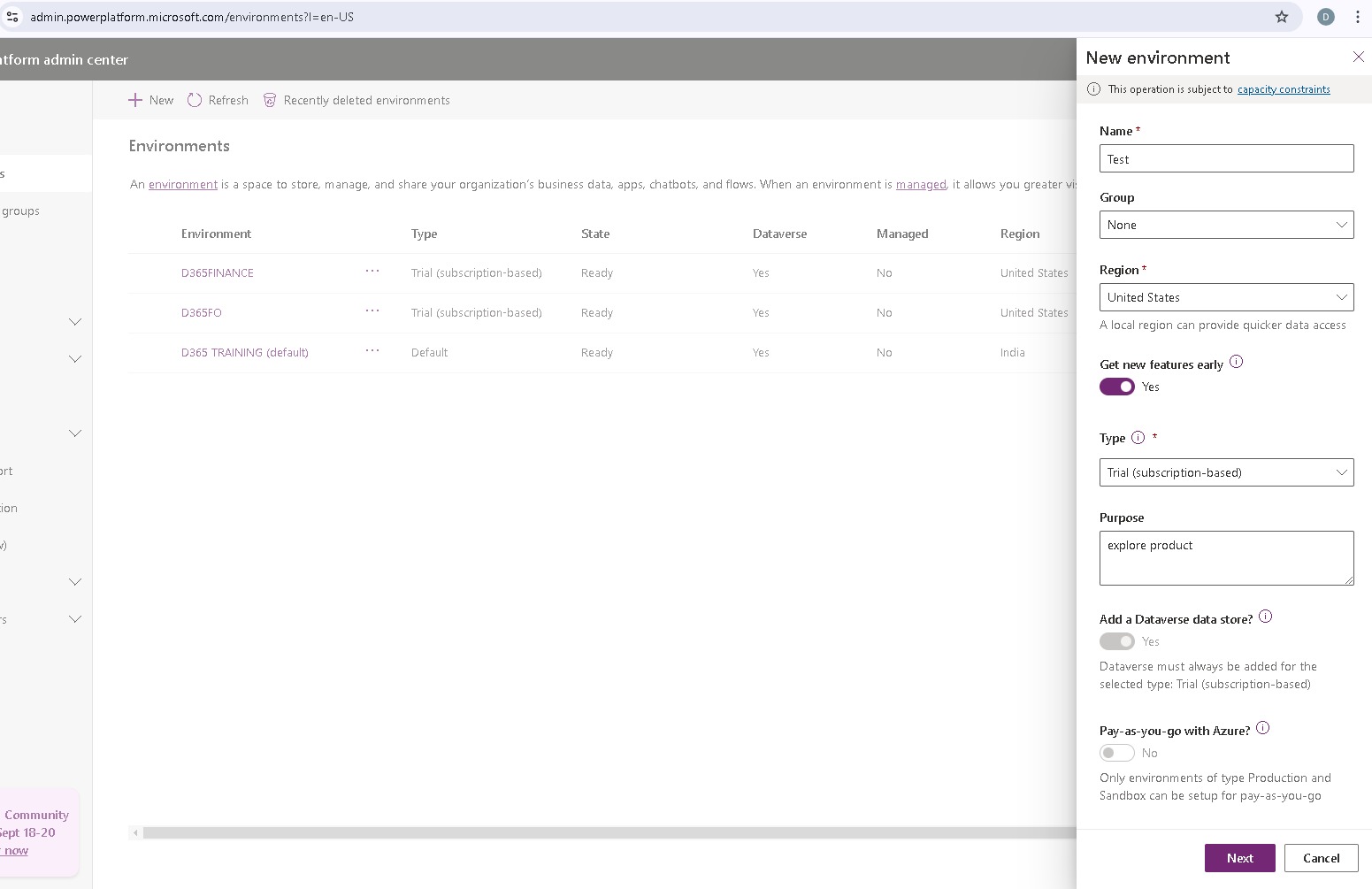The width and height of the screenshot is (1372, 889).
Task: Click info icon beside Get new features early
Action: coord(1236,362)
